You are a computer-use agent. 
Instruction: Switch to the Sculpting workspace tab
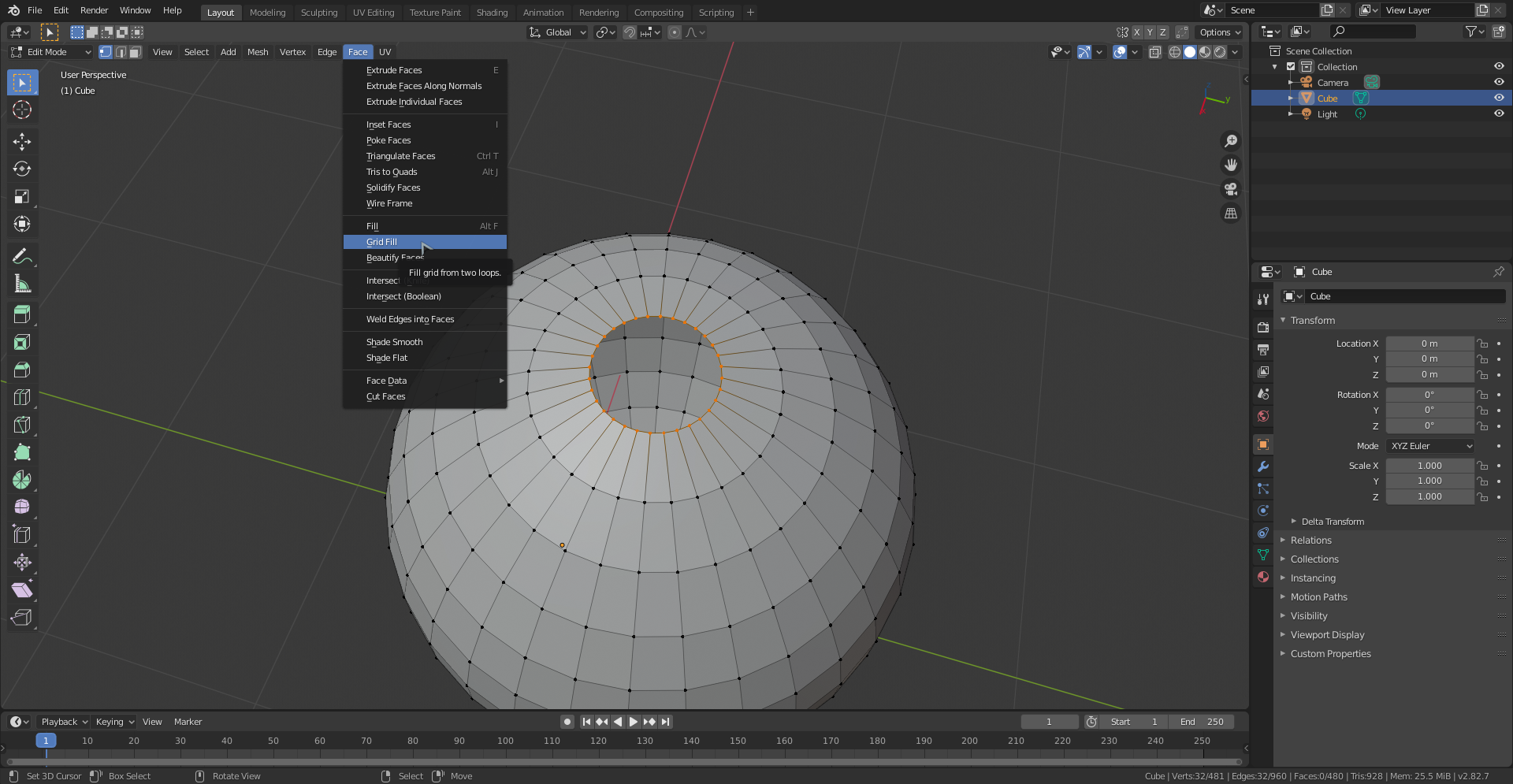[318, 13]
